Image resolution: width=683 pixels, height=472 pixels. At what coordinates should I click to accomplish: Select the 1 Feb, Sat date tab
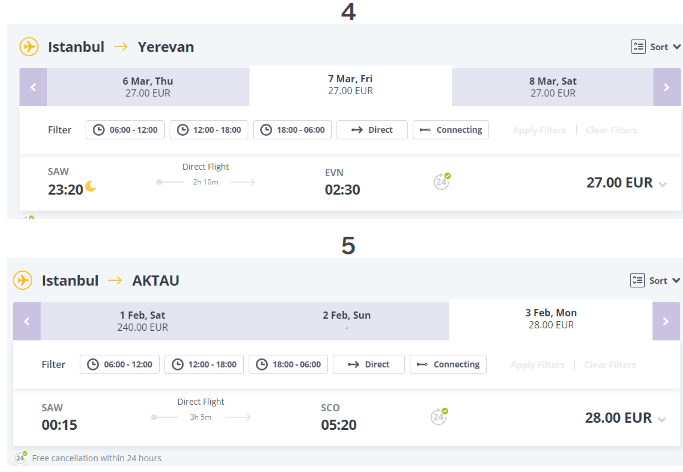143,320
